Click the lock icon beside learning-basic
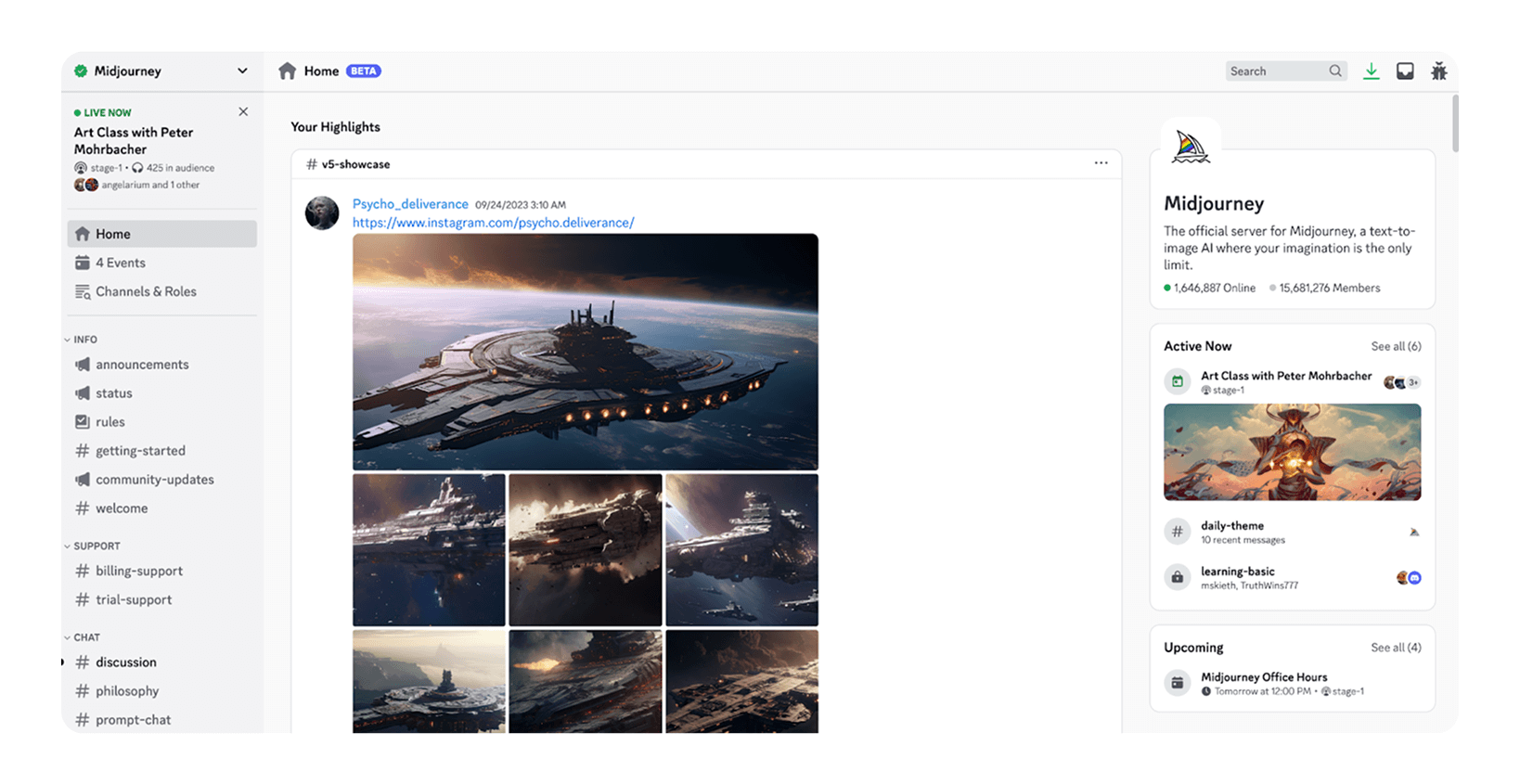The image size is (1520, 784). (x=1177, y=577)
